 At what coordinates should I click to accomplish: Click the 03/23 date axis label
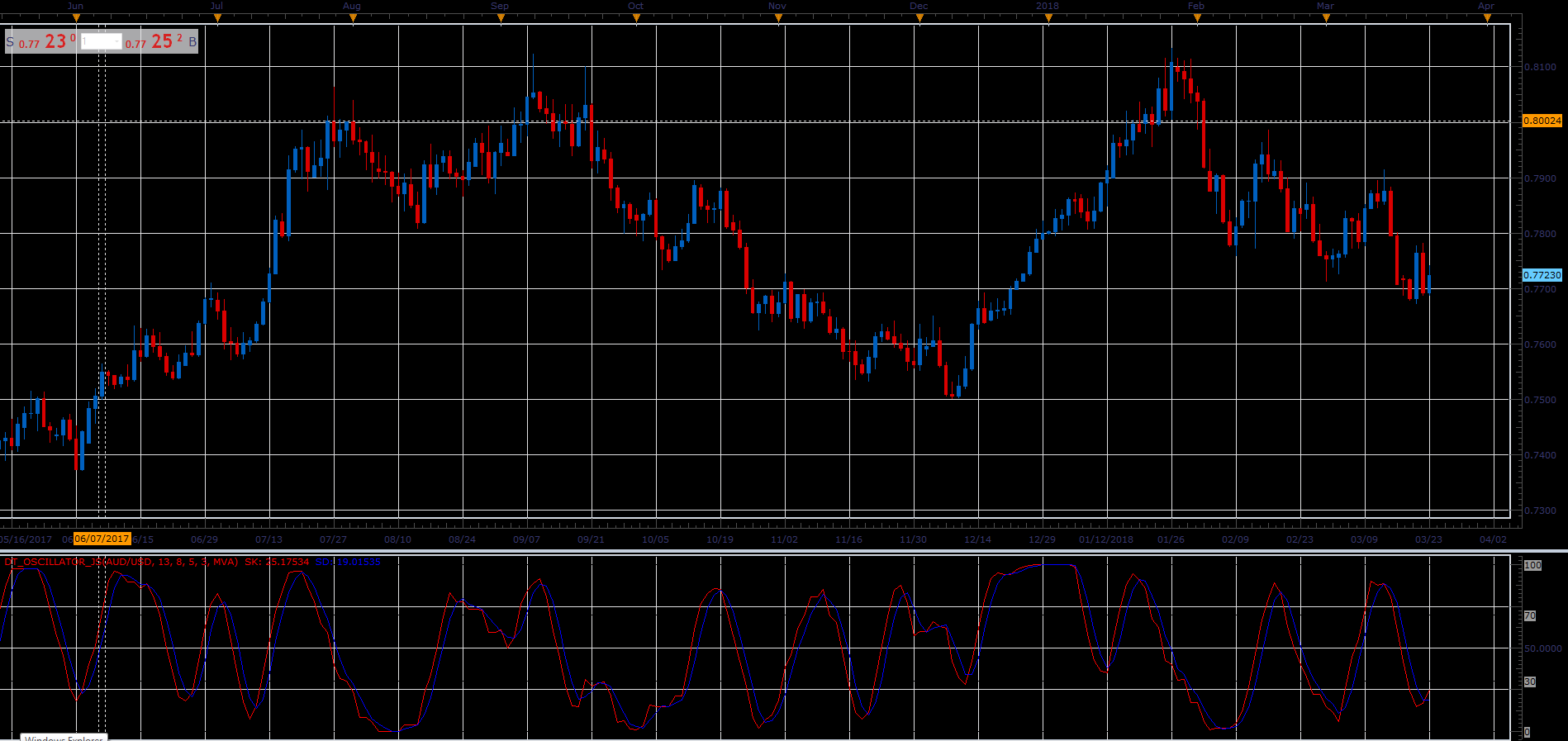pos(1428,539)
